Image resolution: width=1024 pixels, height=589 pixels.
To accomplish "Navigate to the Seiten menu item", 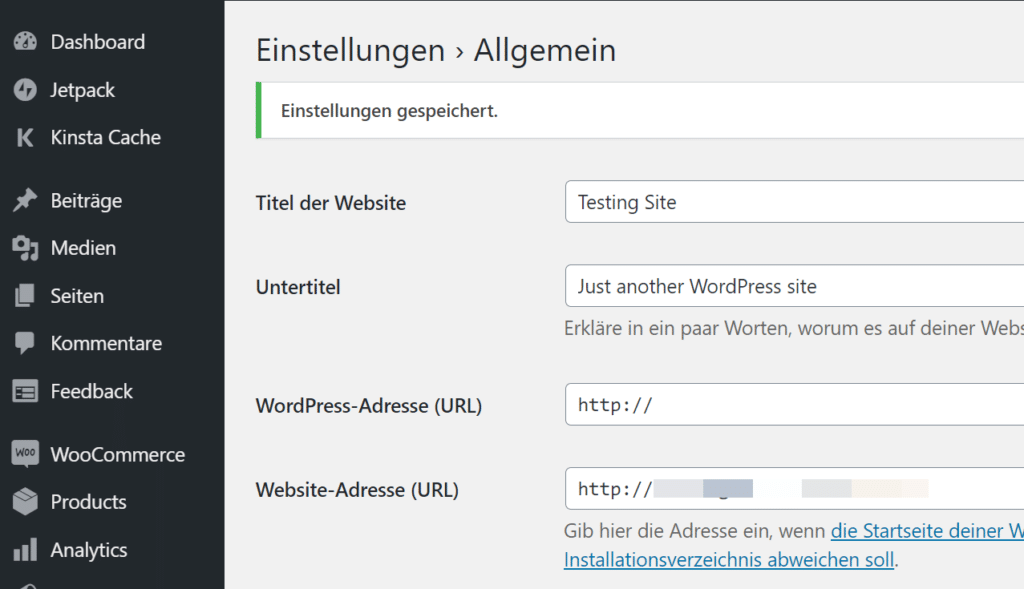I will [x=77, y=296].
